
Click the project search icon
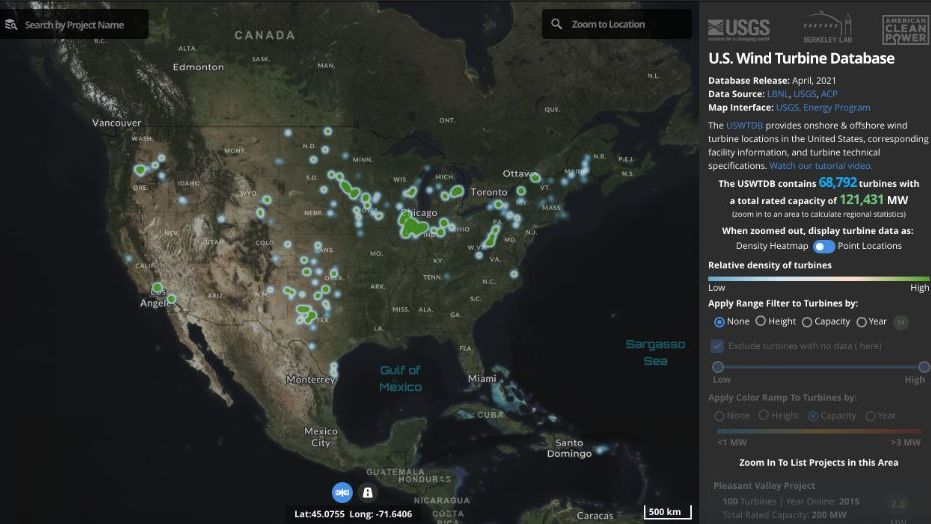tap(12, 24)
